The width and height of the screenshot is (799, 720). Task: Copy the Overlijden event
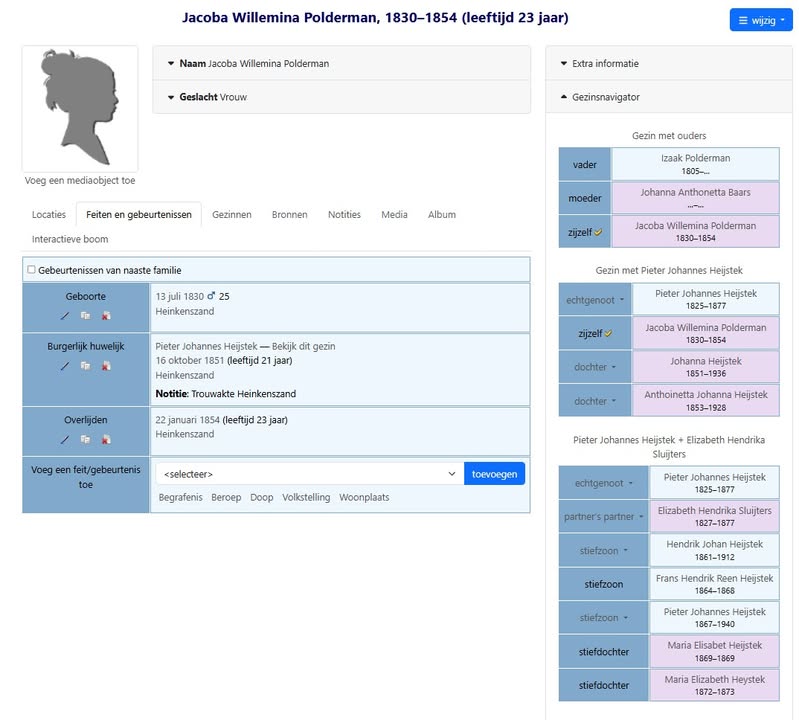pyautogui.click(x=85, y=439)
